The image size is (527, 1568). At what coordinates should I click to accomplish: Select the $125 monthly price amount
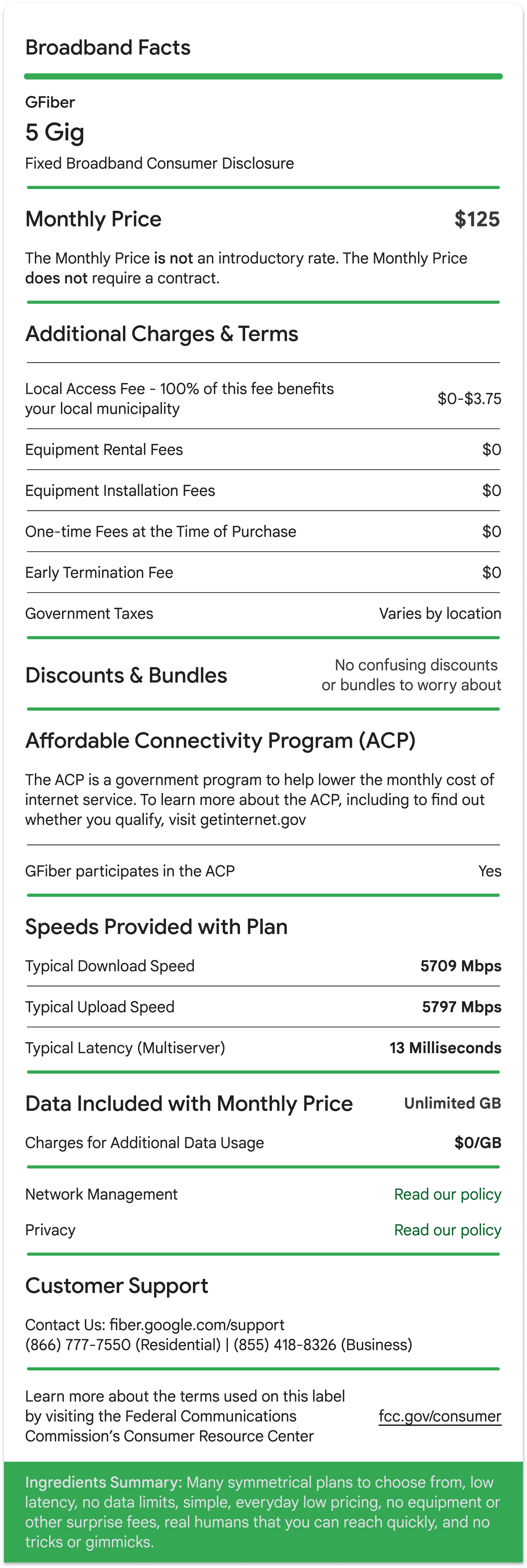pos(476,219)
